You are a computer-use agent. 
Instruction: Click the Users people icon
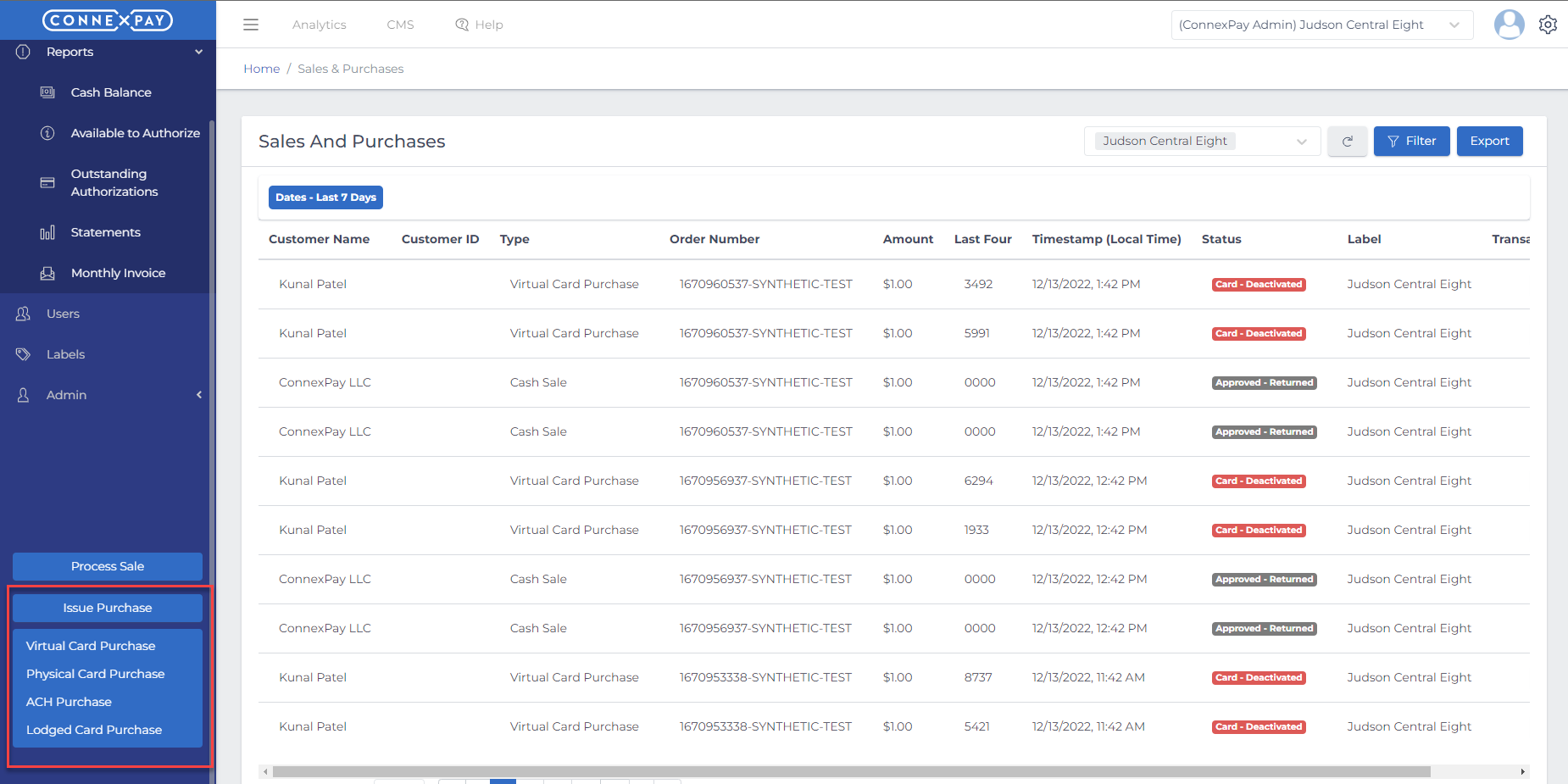click(x=23, y=314)
